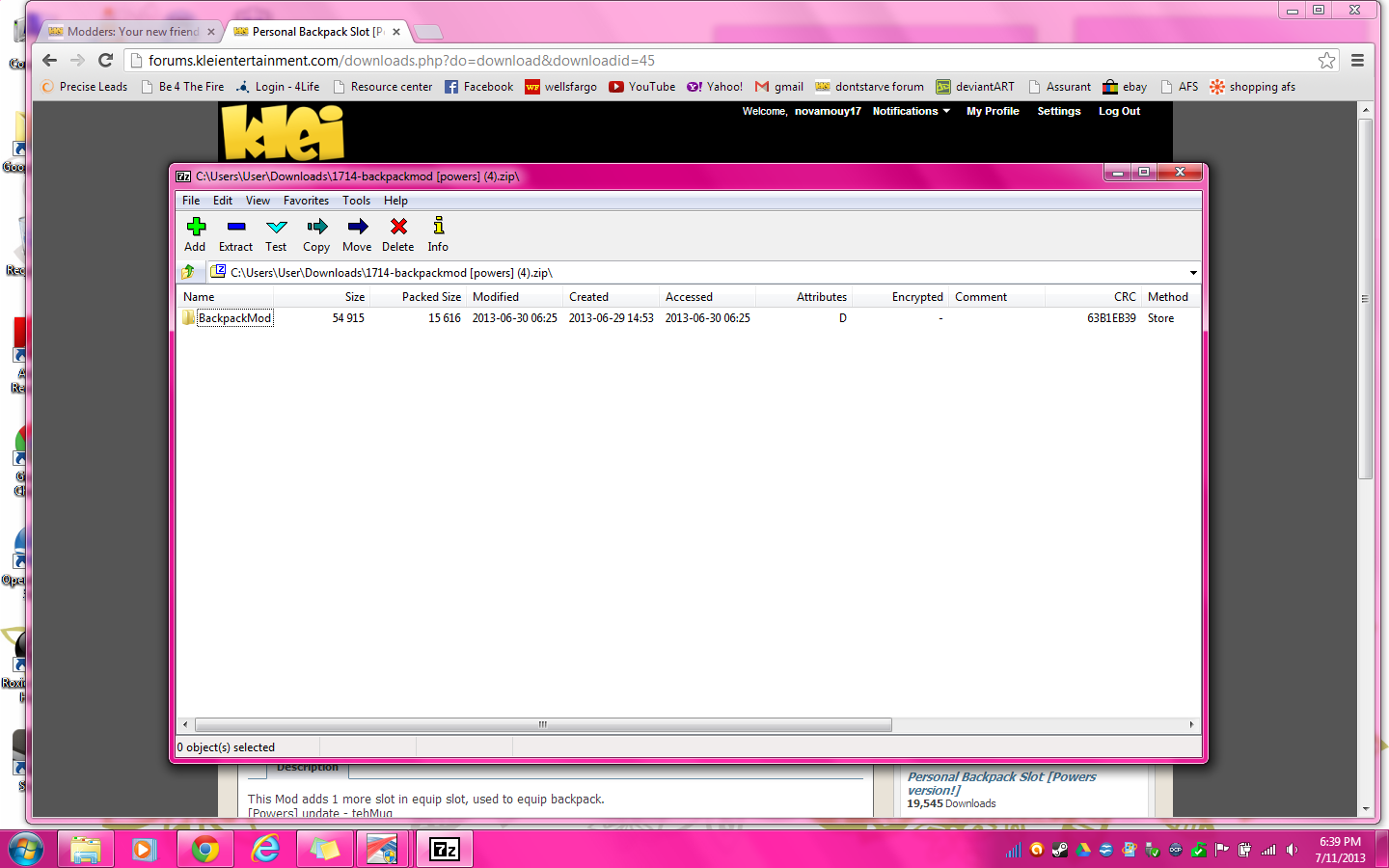Viewport: 1389px width, 868px height.
Task: Select the Copy toolbar icon
Action: click(x=317, y=227)
